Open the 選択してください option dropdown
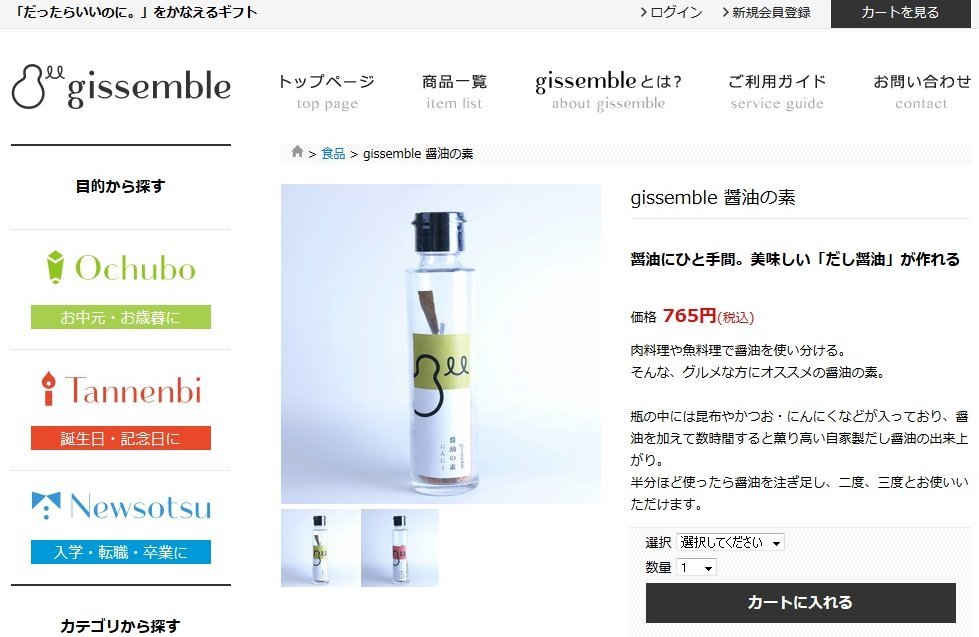The image size is (979, 637). click(x=730, y=542)
